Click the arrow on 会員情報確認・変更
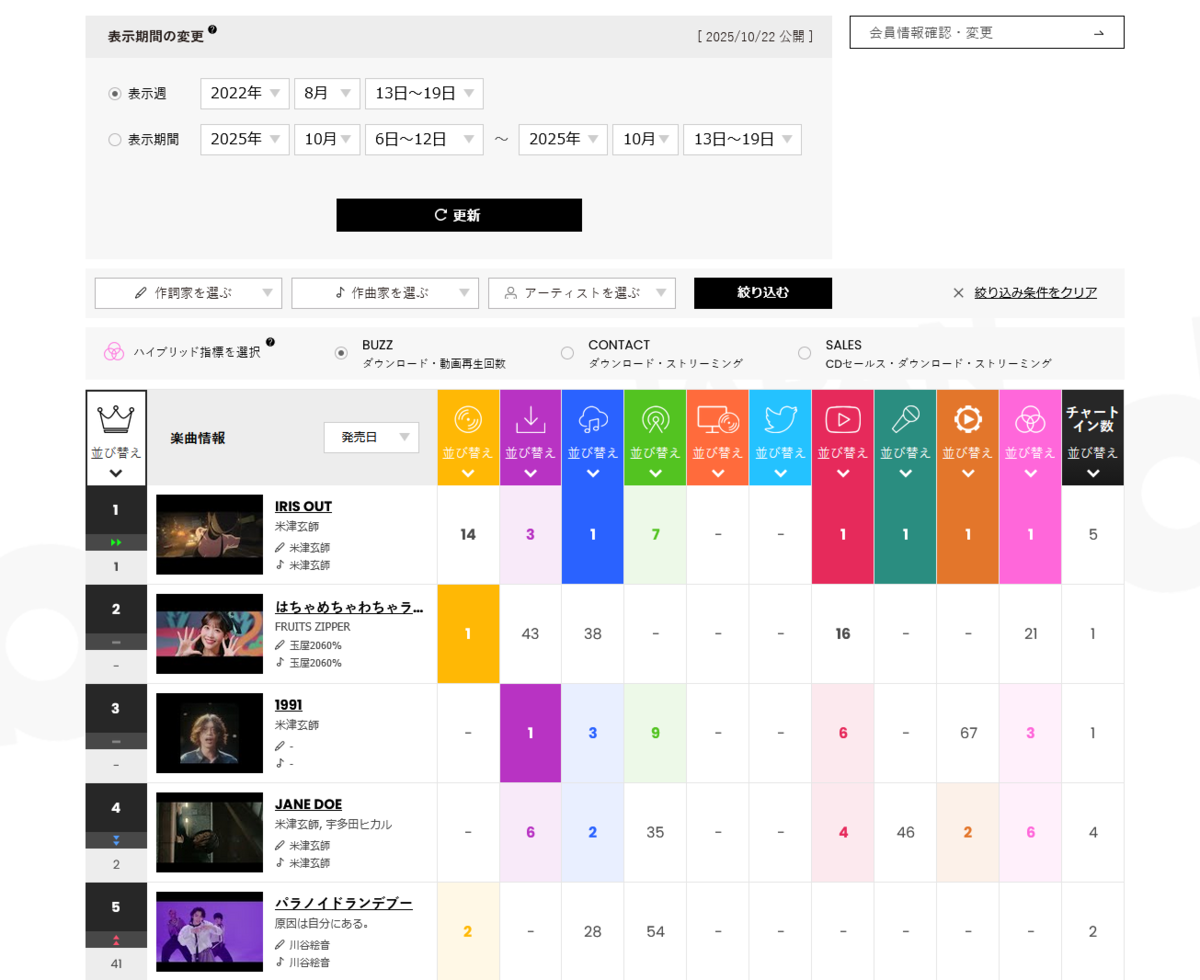Screen dimensions: 1200x980 (x=1098, y=33)
